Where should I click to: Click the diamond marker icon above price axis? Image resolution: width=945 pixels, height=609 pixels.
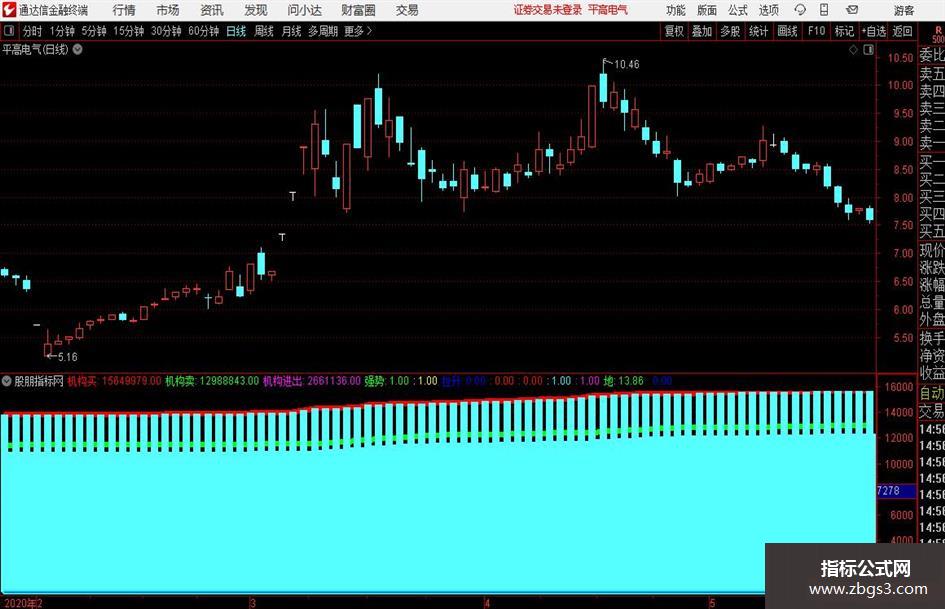pyautogui.click(x=853, y=50)
